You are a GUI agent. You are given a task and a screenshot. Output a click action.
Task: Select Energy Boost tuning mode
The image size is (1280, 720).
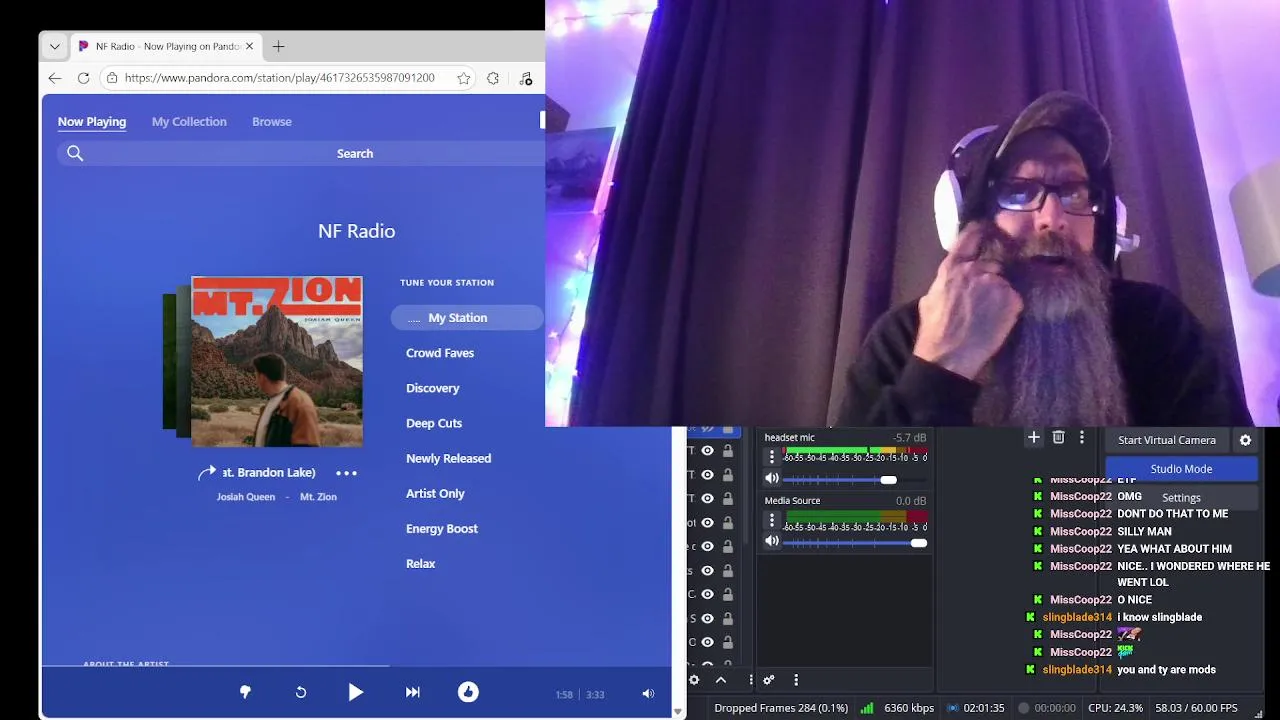pyautogui.click(x=442, y=528)
